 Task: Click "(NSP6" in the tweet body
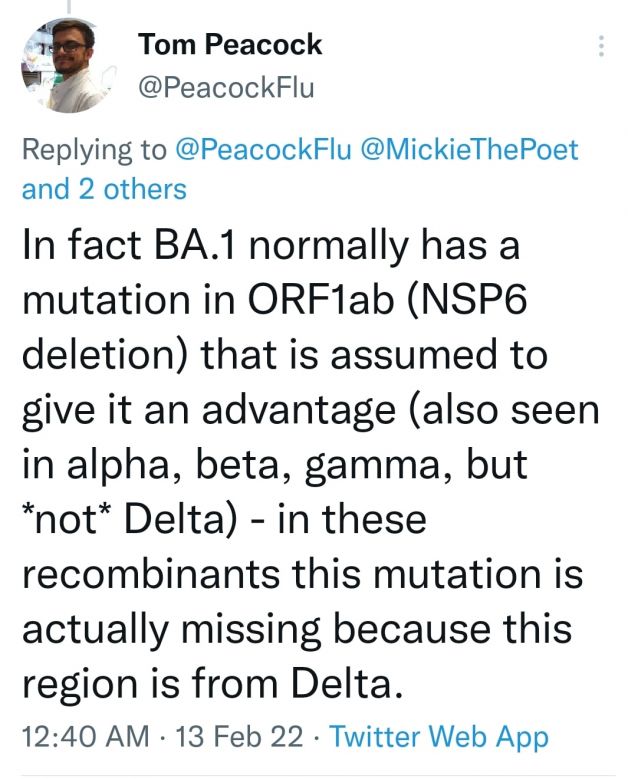coord(467,301)
